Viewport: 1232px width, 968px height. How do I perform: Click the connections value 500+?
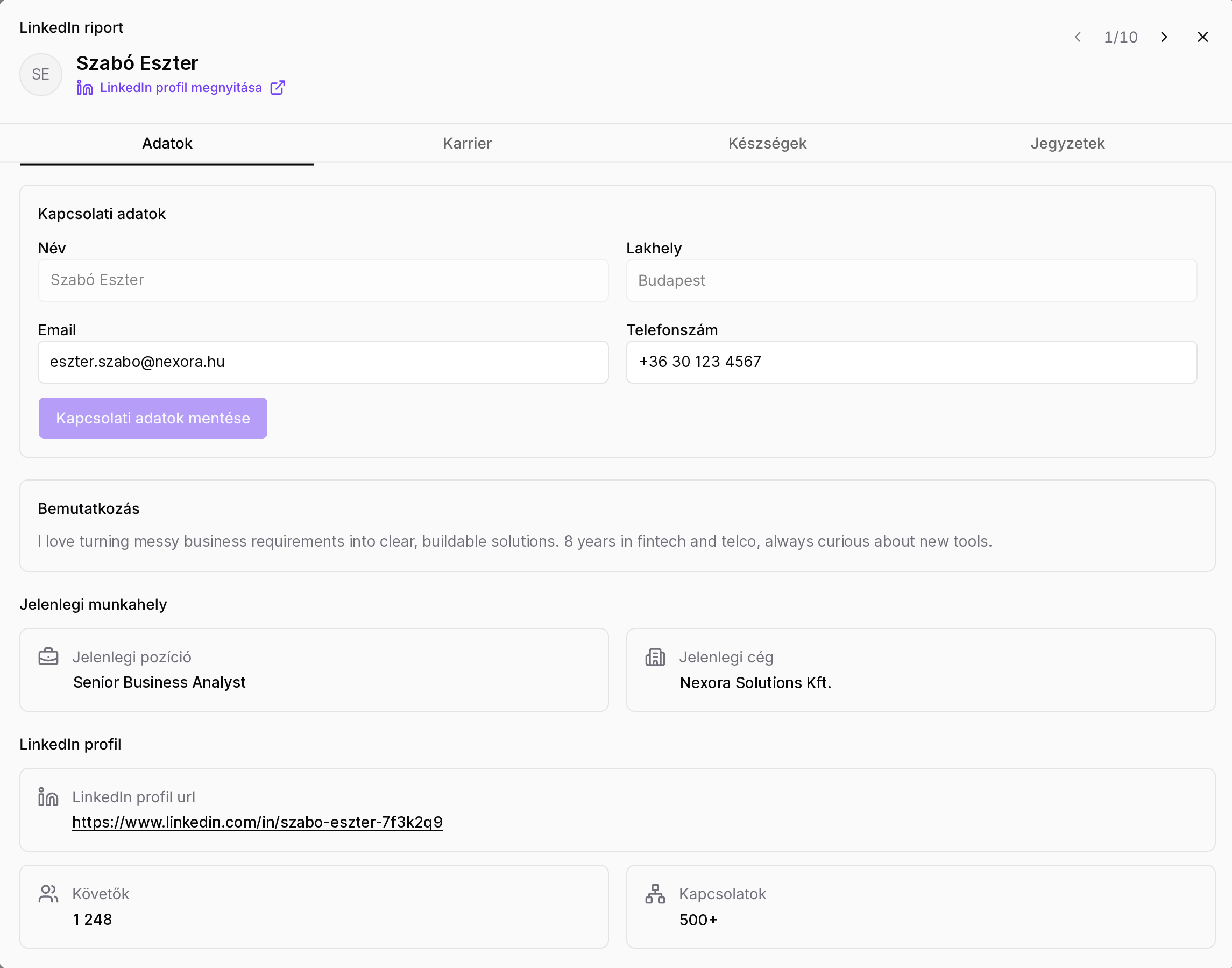698,920
